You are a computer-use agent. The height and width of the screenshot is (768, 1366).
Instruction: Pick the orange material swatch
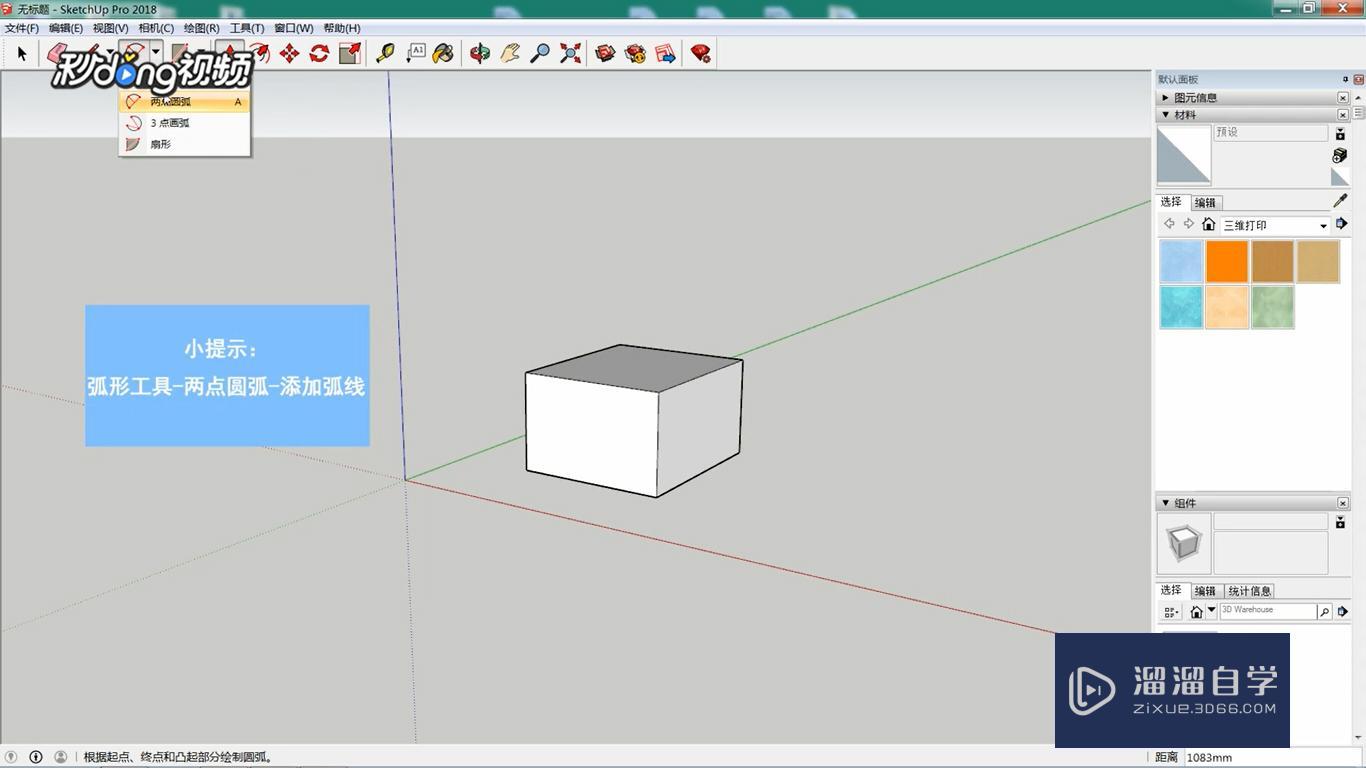(x=1227, y=262)
